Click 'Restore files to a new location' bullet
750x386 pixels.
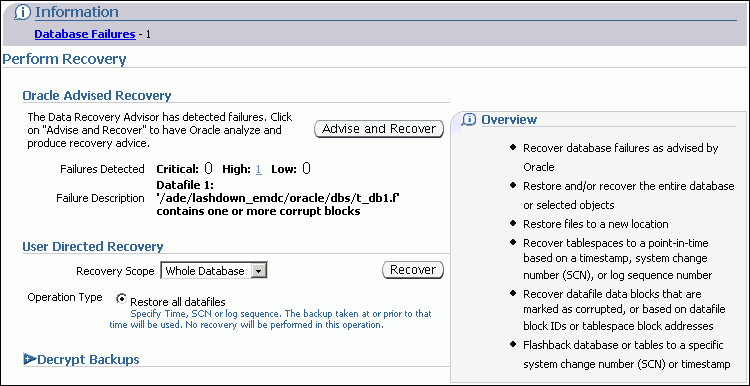tap(596, 224)
